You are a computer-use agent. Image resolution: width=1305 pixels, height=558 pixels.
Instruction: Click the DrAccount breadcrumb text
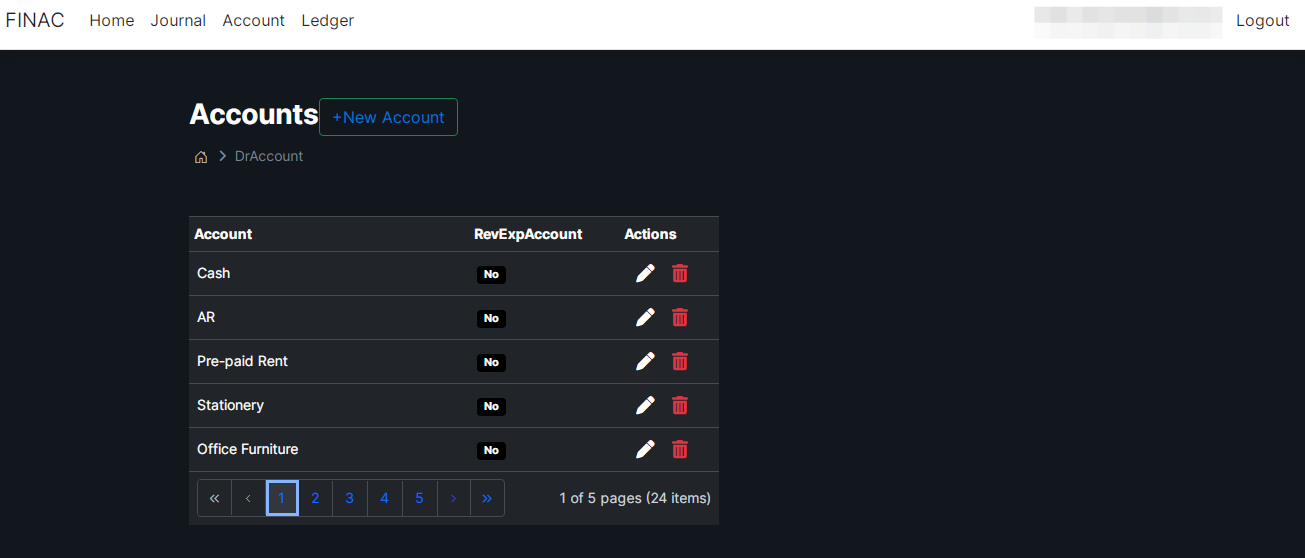point(268,157)
